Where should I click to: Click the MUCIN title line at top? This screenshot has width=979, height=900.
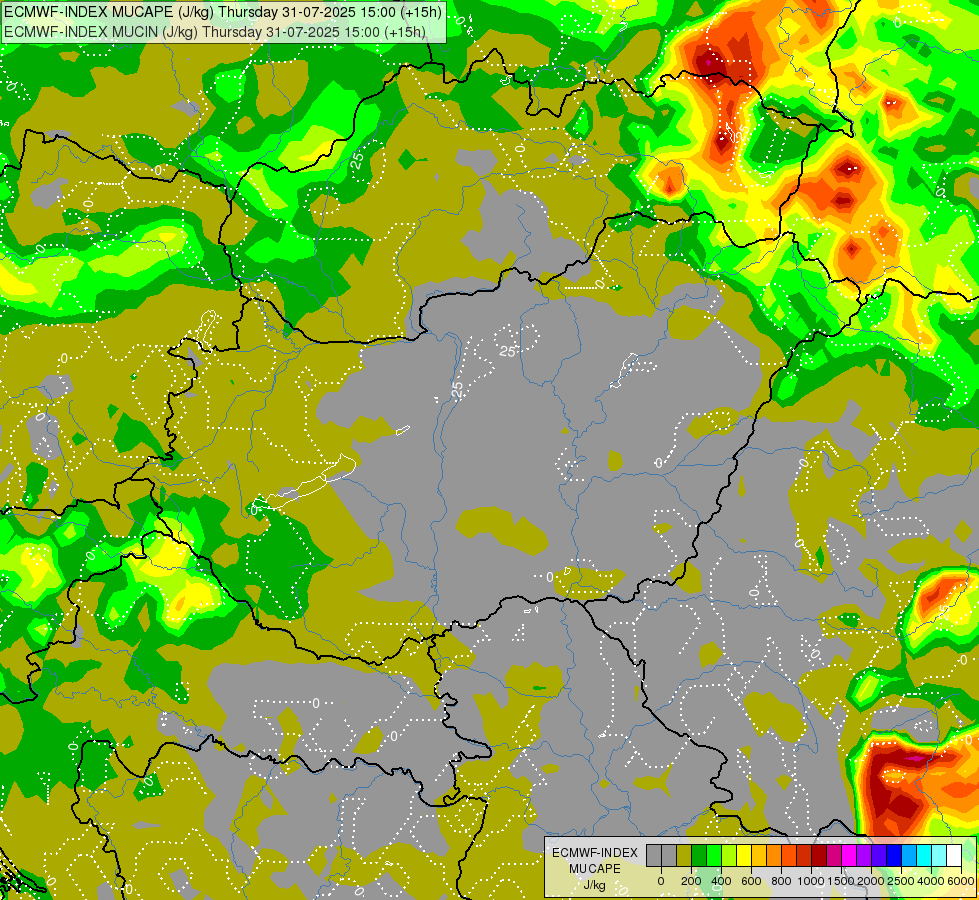(x=215, y=31)
